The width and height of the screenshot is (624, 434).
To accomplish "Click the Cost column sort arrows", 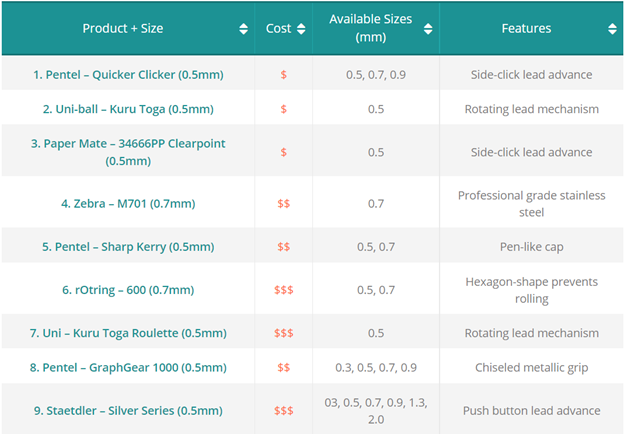I will pos(301,29).
